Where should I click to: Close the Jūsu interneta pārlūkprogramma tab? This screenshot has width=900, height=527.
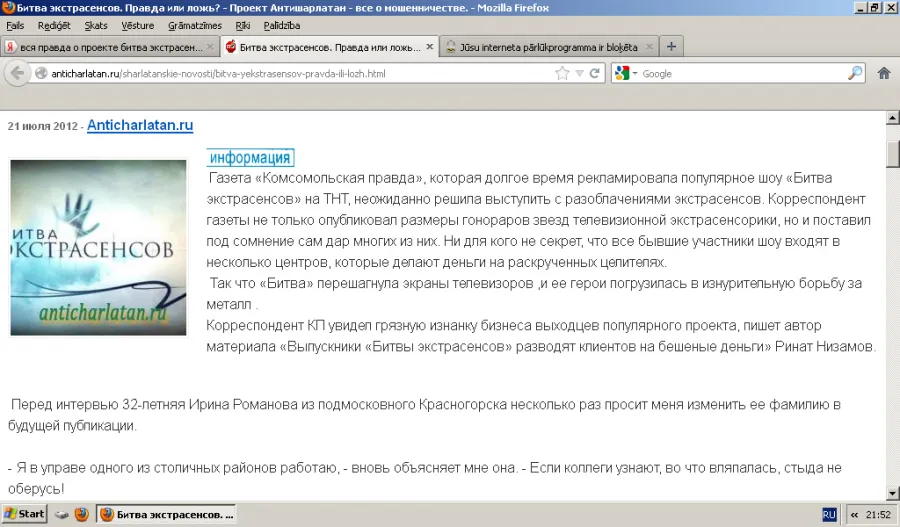click(649, 47)
